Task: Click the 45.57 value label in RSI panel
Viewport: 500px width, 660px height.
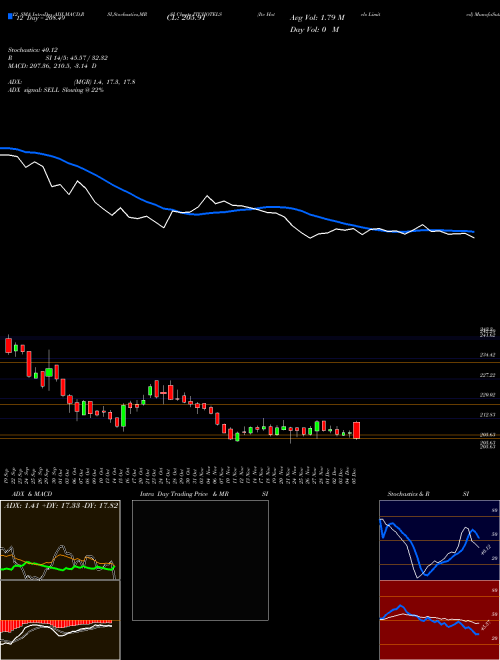Action: pos(486,626)
